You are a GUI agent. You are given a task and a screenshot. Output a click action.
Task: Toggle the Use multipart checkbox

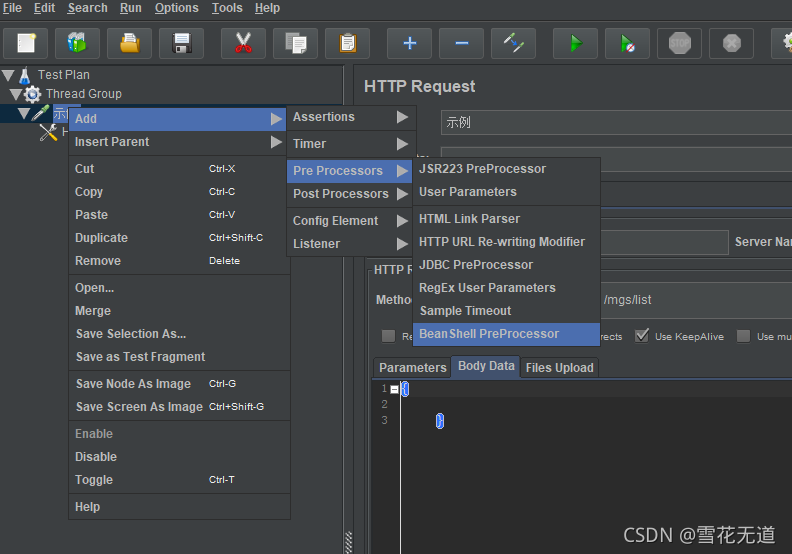(744, 336)
